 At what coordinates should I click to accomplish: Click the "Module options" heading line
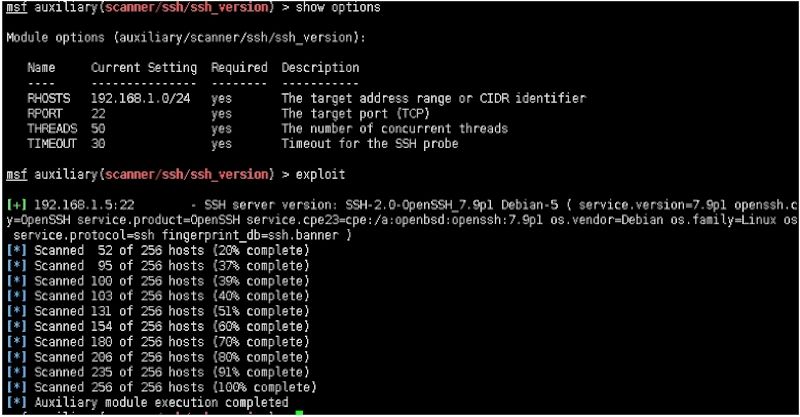186,38
